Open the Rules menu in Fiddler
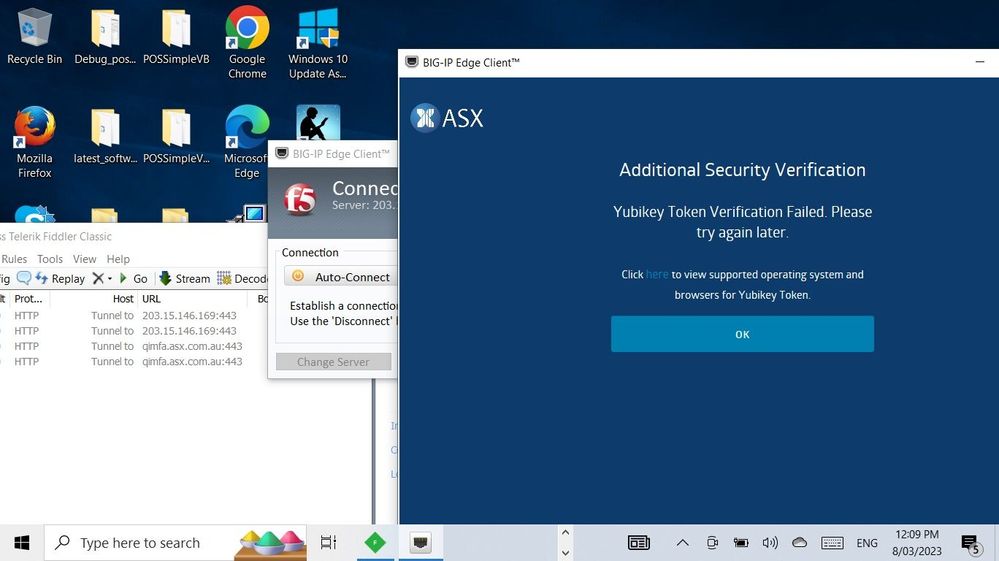Viewport: 999px width, 561px height. point(14,259)
